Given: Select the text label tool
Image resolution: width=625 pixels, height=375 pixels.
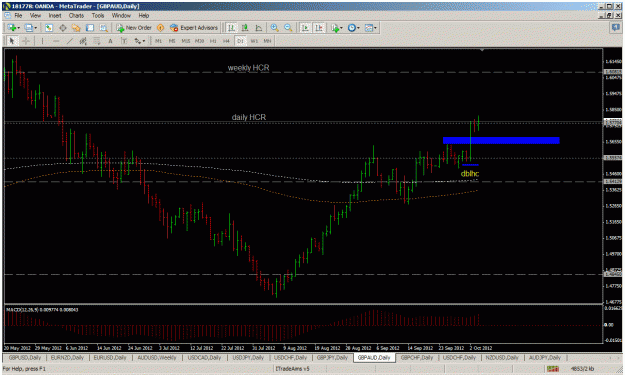Looking at the screenshot, I should 124,41.
